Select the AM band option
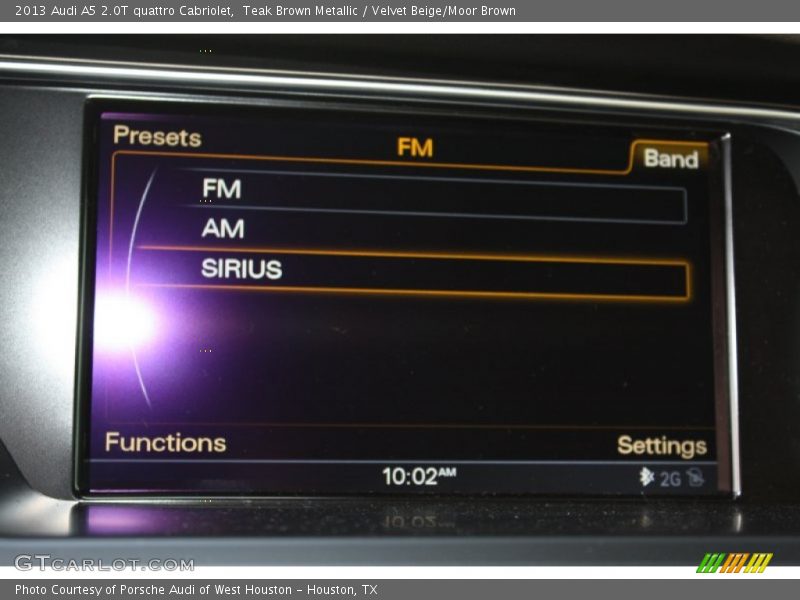 222,229
